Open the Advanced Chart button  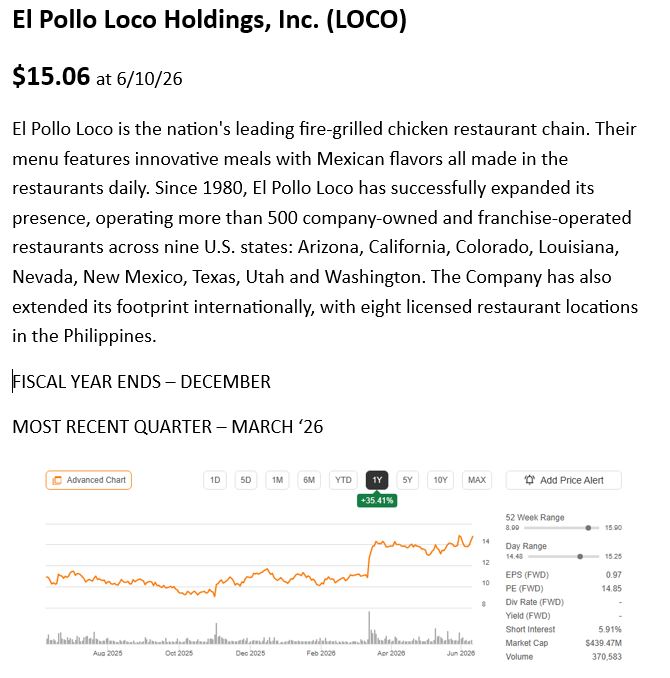(x=89, y=480)
